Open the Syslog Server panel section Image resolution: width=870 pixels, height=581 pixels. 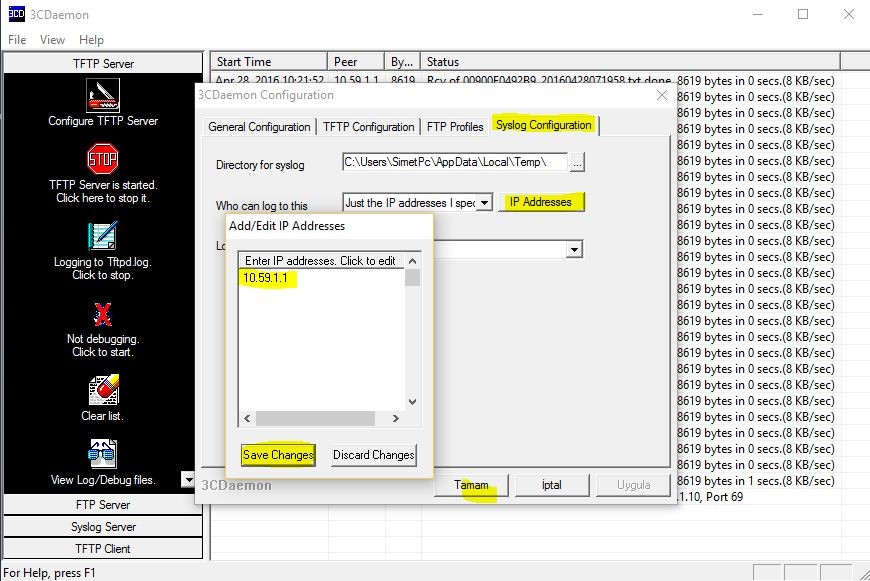103,527
